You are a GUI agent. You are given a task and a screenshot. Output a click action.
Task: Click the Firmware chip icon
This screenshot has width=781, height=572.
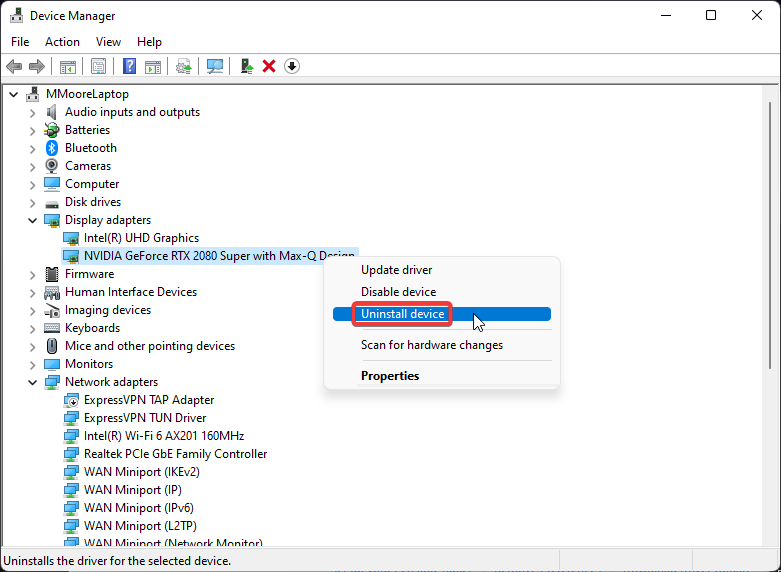click(x=52, y=274)
